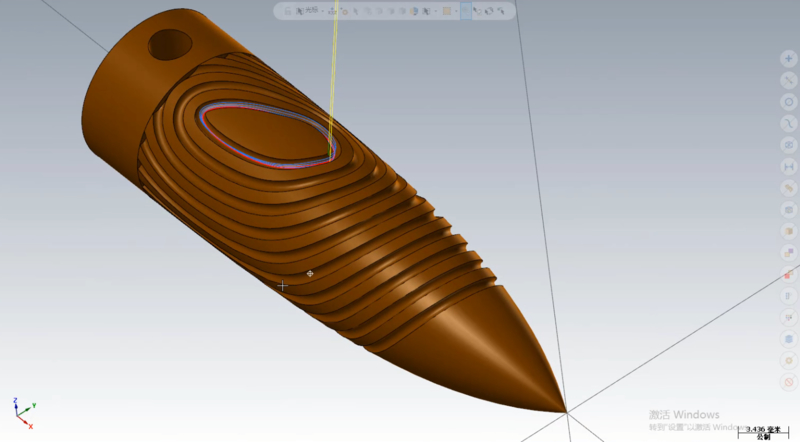Toggle the solid body filter icon
Screen dimensions: 800x442
pyautogui.click(x=789, y=210)
